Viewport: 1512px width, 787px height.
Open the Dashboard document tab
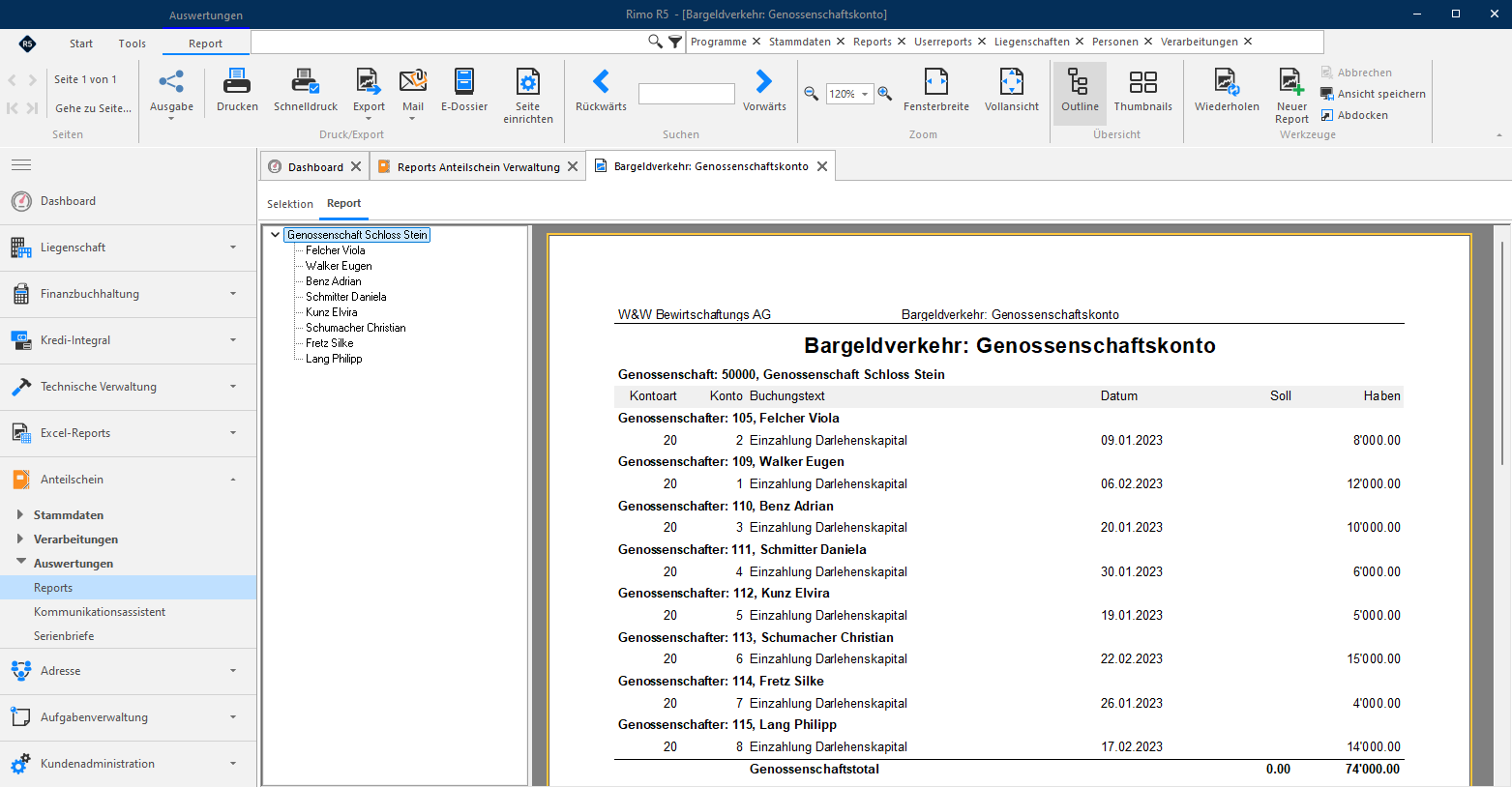[315, 166]
